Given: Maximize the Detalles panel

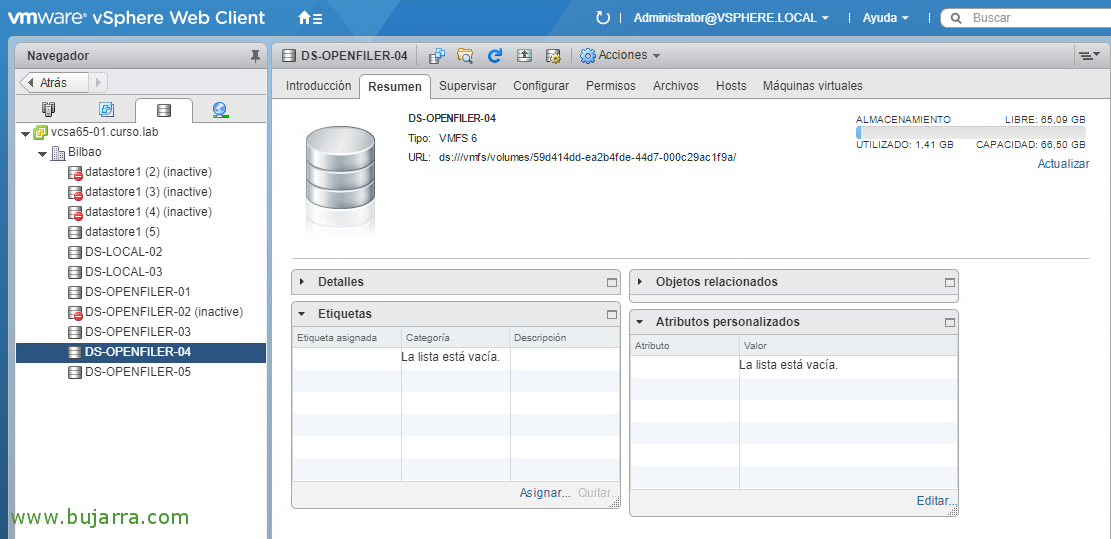Looking at the screenshot, I should (x=612, y=282).
